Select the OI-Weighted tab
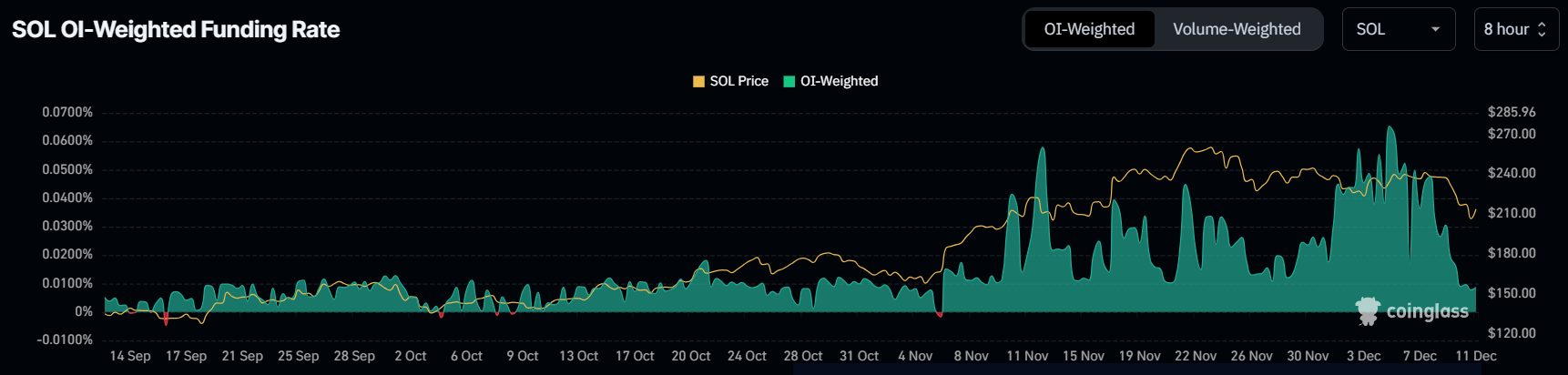The width and height of the screenshot is (1568, 375). pos(1089,29)
